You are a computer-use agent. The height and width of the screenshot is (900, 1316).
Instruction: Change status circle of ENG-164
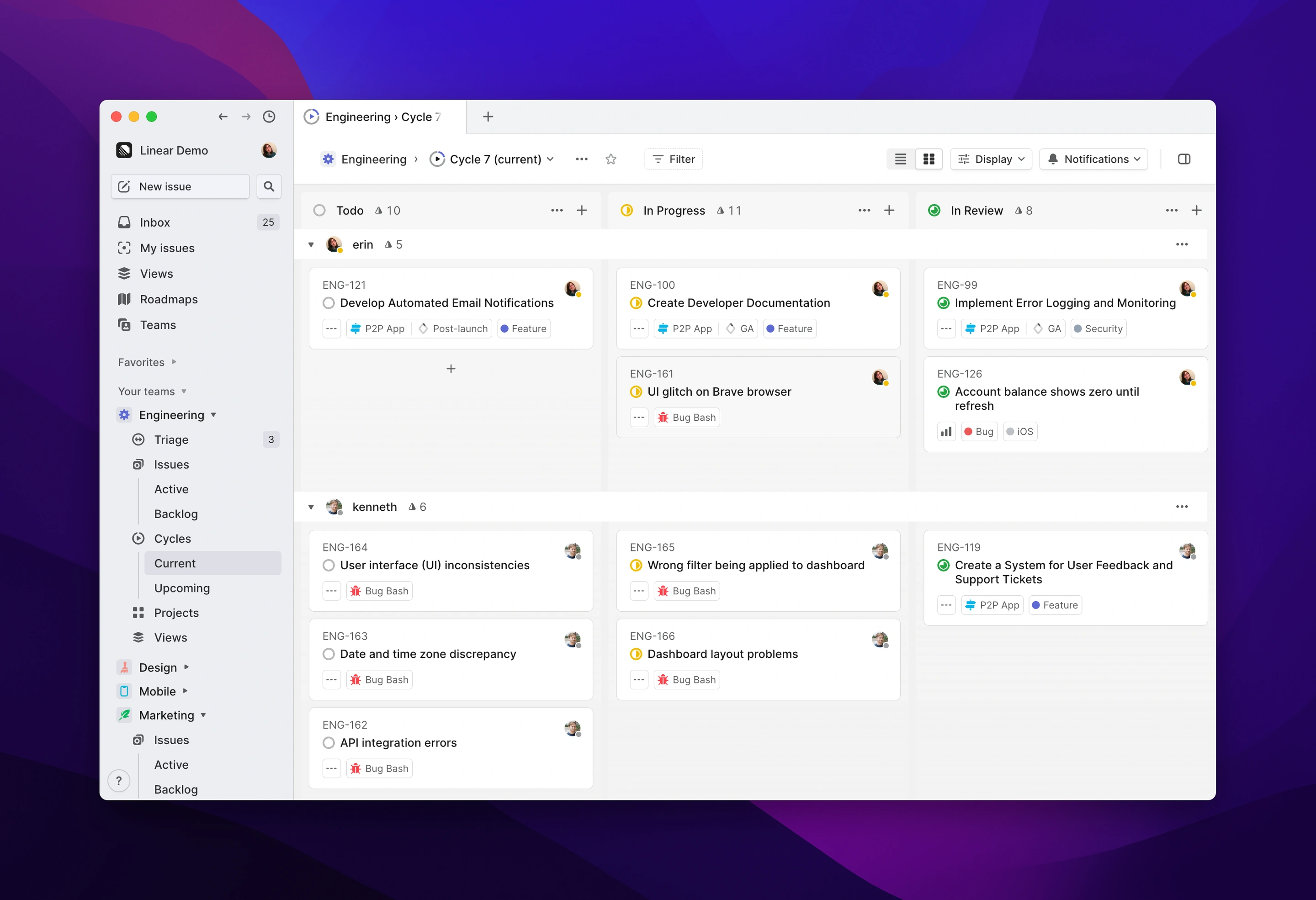pos(329,566)
